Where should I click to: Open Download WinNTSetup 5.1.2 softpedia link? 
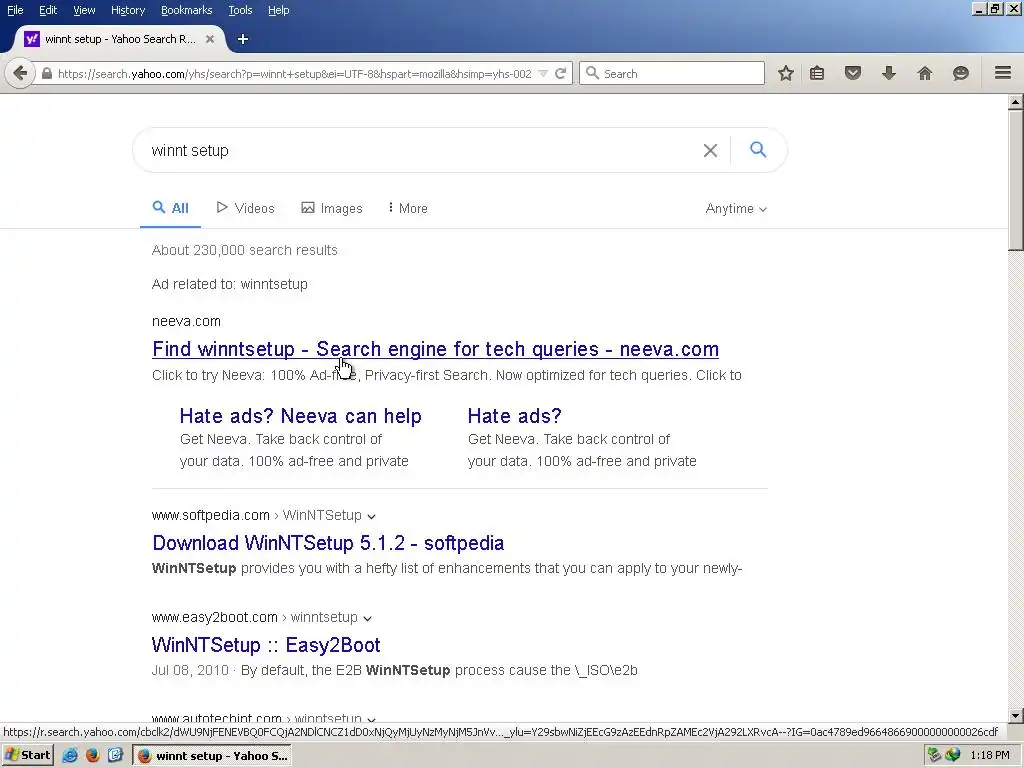pos(328,543)
